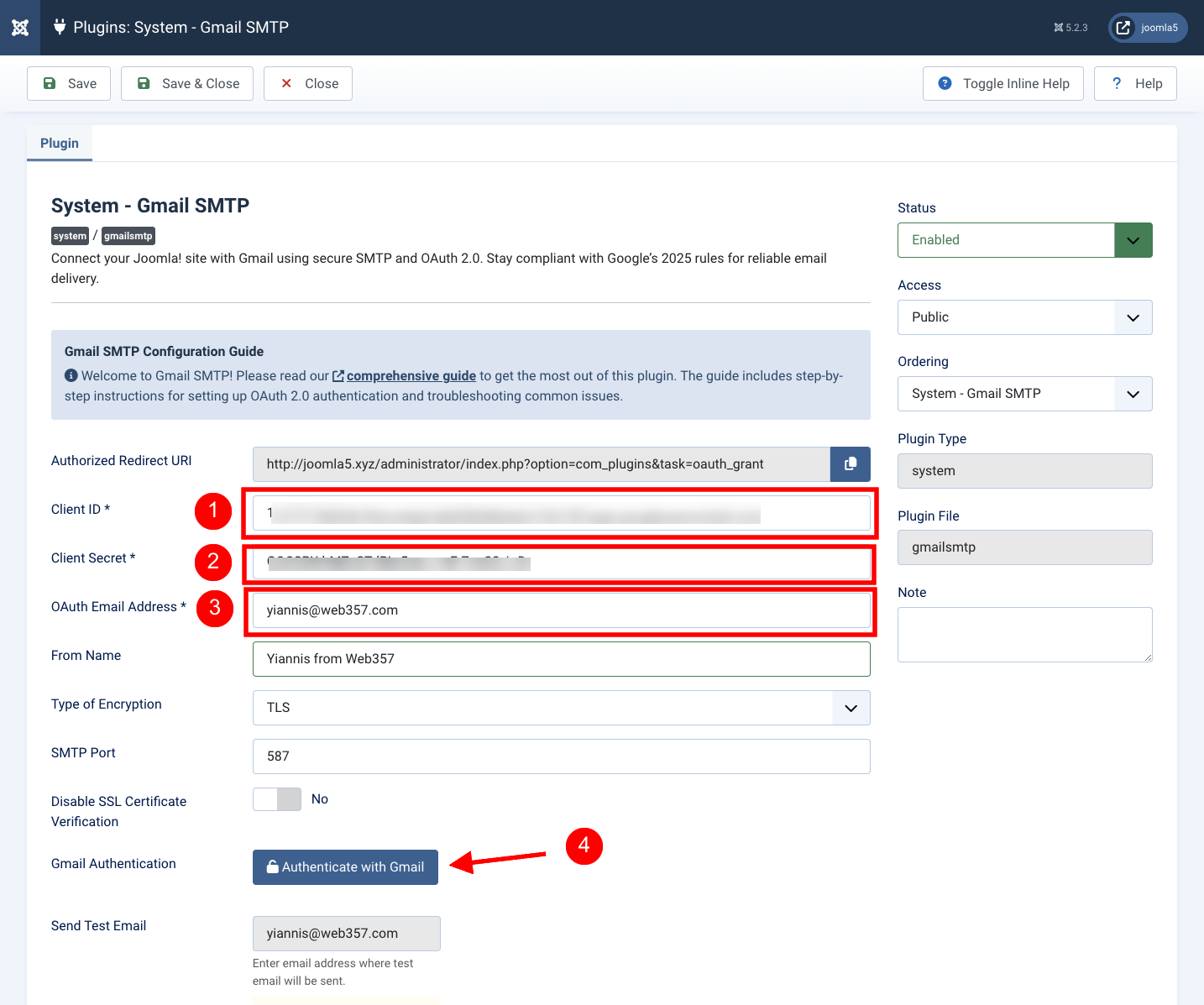This screenshot has height=1005, width=1204.
Task: Edit the From Name field
Action: [562, 659]
